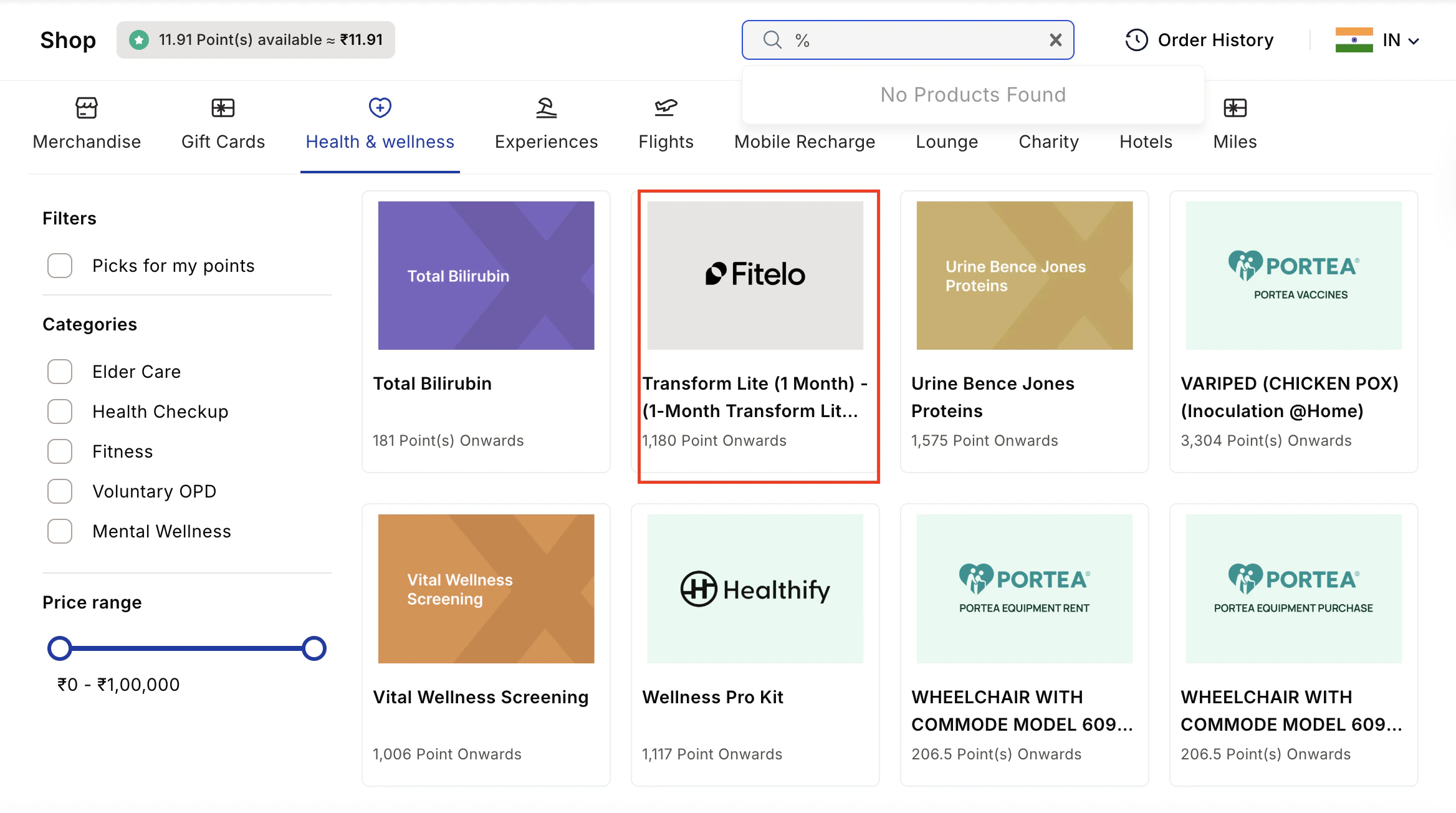The height and width of the screenshot is (813, 1456).
Task: Check the Health Checkup category
Action: click(60, 411)
